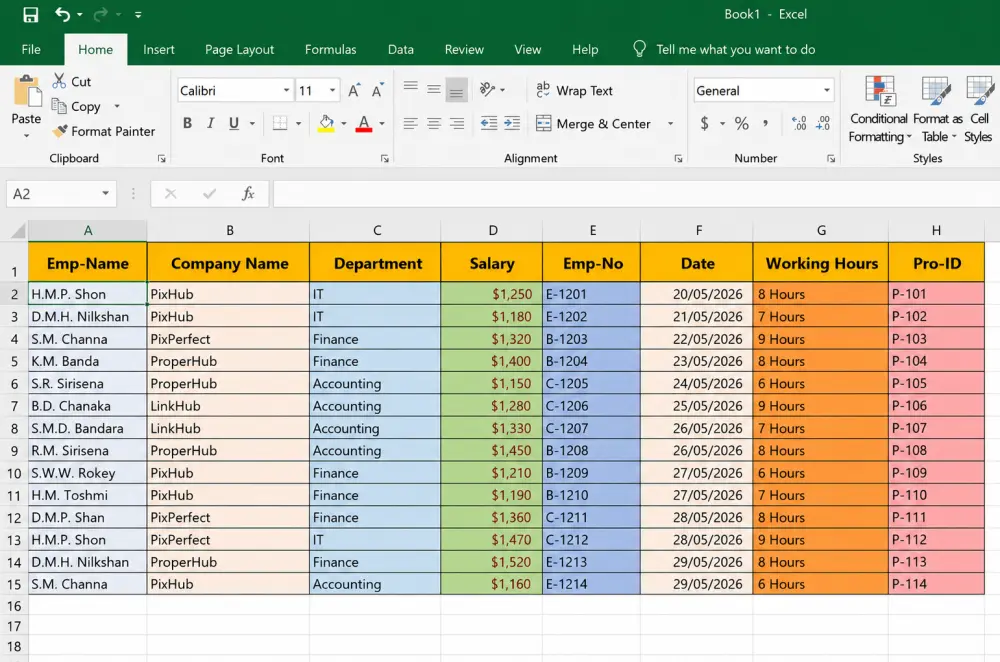Screen dimensions: 1000x662
Task: Toggle Italic formatting
Action: 210,123
